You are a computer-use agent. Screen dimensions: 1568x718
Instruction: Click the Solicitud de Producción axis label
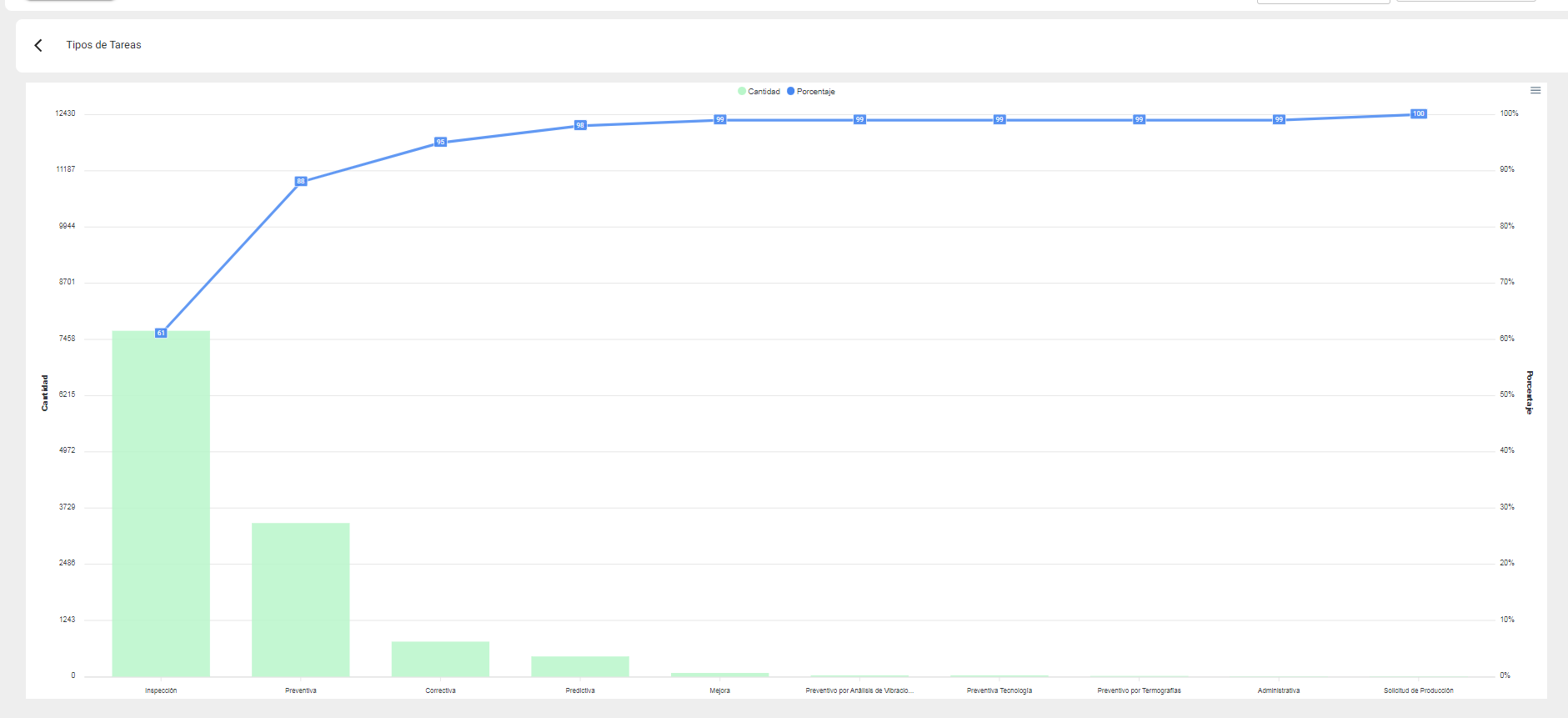click(x=1418, y=690)
